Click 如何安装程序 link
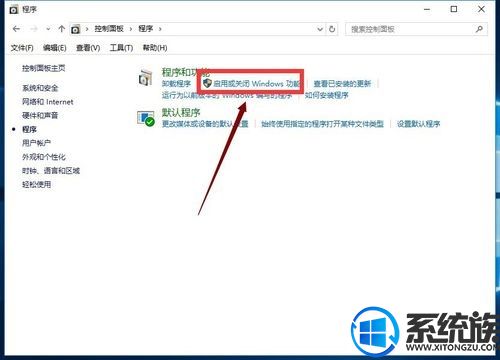Viewport: 500px width, 360px height. (327, 95)
